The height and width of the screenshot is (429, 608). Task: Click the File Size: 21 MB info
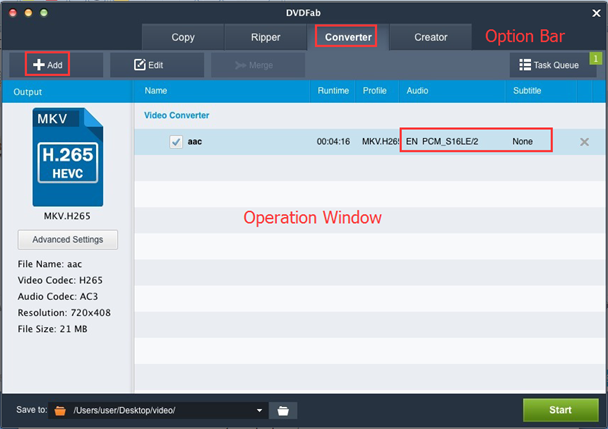tap(52, 329)
